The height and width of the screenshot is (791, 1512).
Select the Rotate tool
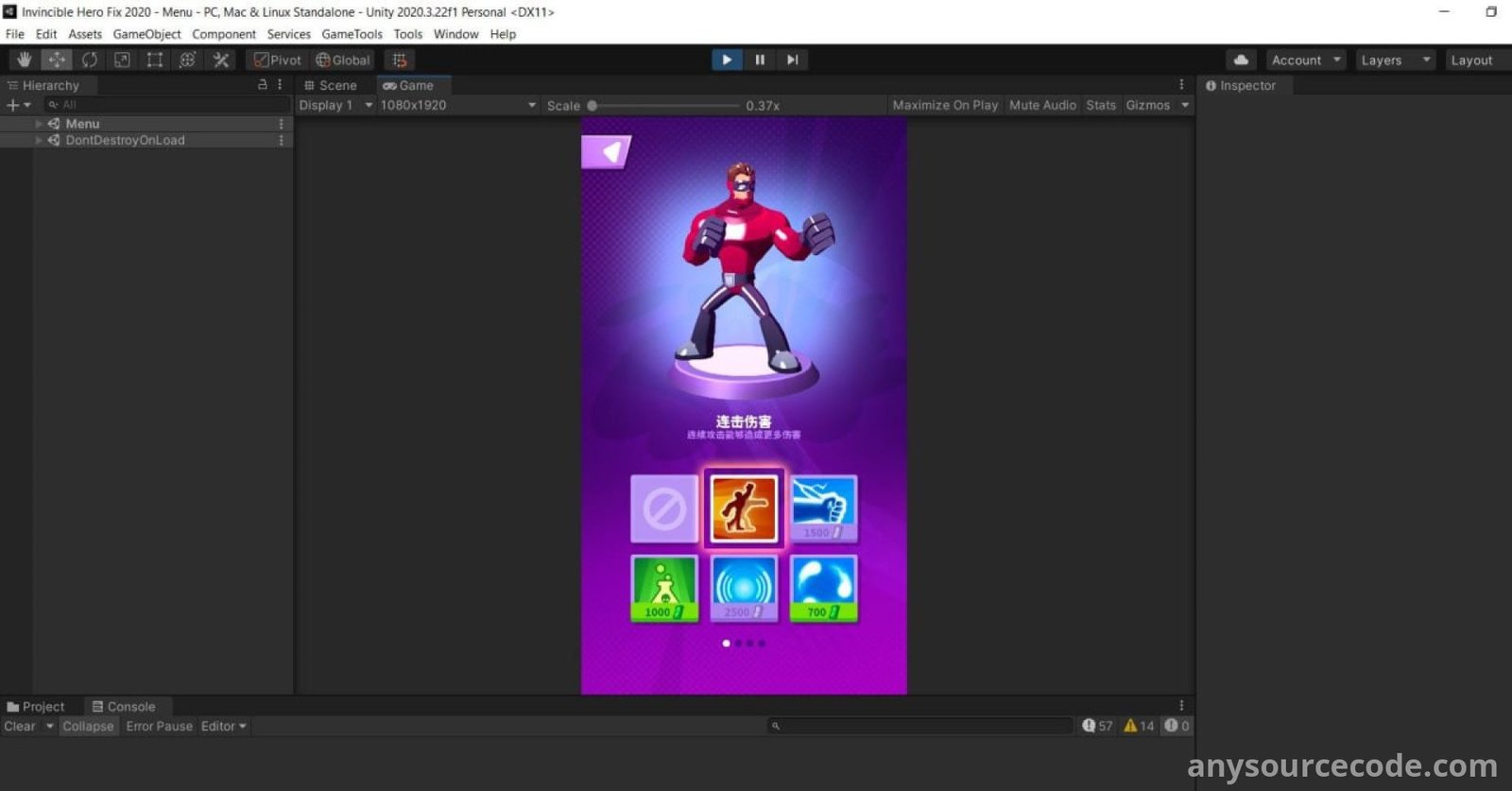point(90,60)
